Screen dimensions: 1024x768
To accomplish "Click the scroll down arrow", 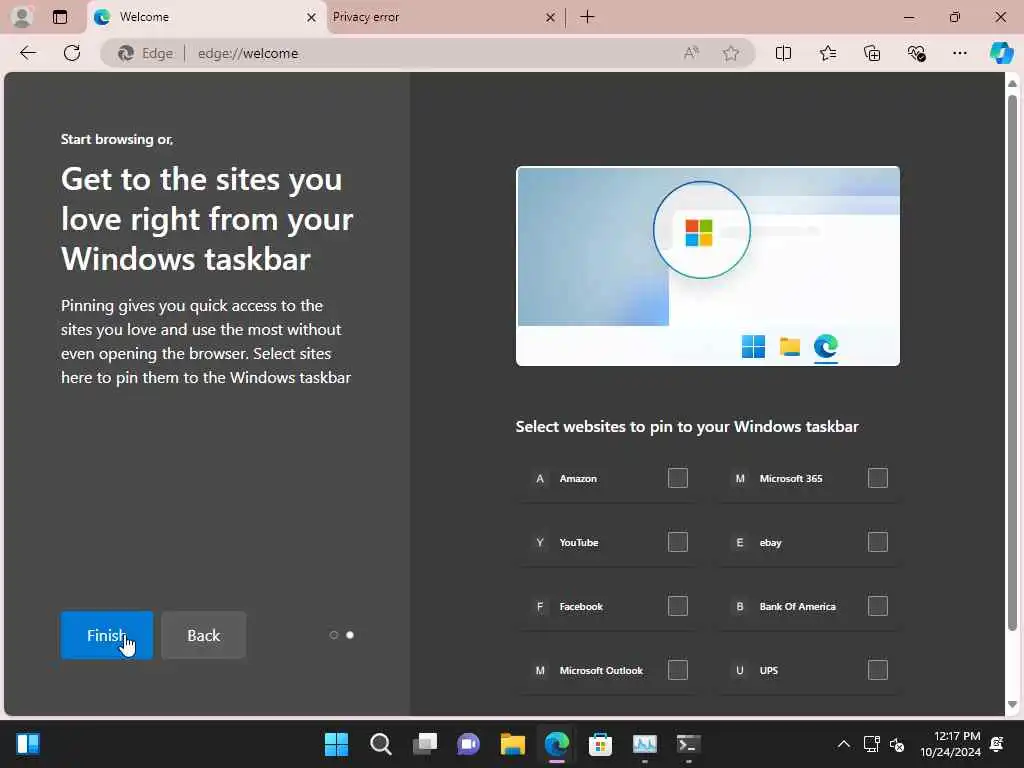I will pyautogui.click(x=1012, y=705).
